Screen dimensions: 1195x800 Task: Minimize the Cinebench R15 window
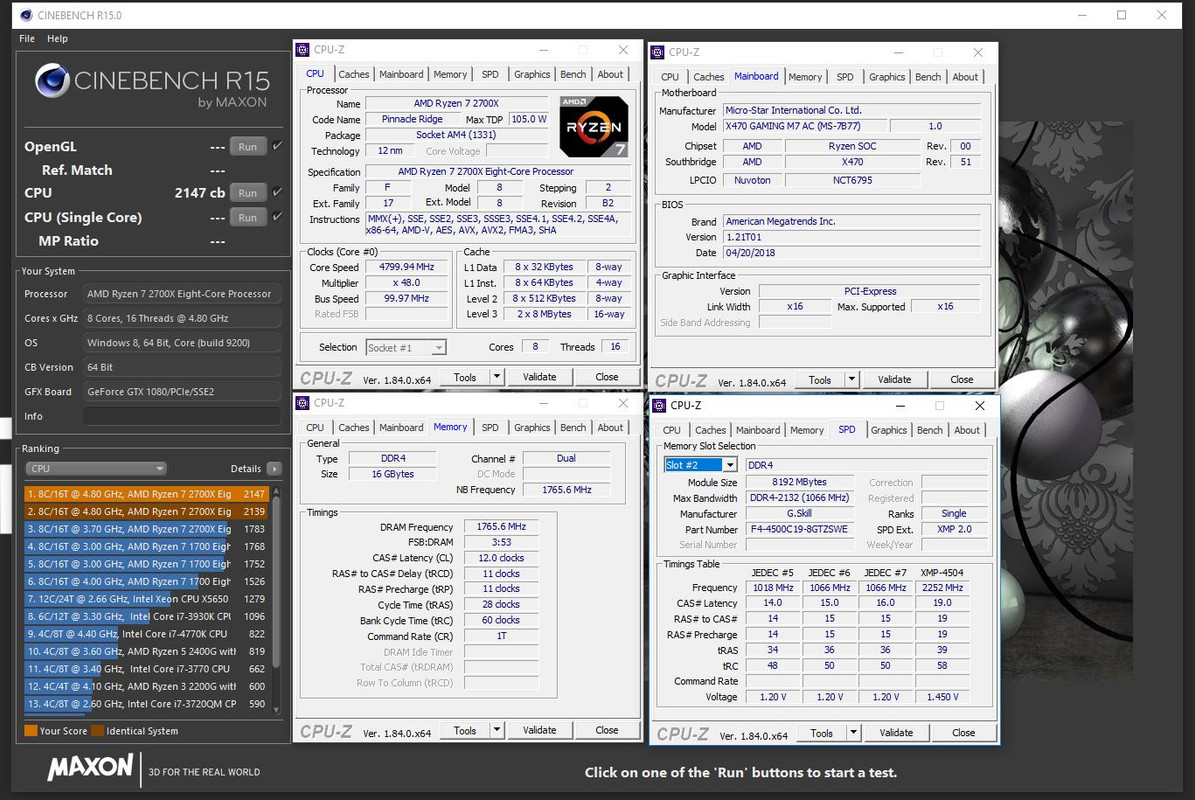(x=1082, y=15)
